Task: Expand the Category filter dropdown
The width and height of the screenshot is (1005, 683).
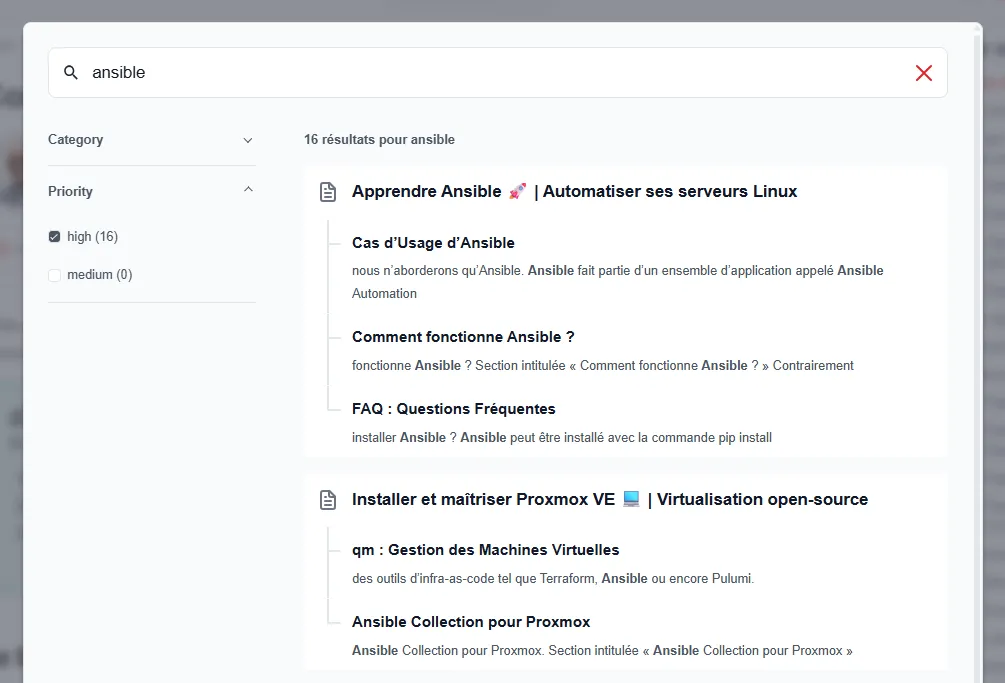Action: 247,141
